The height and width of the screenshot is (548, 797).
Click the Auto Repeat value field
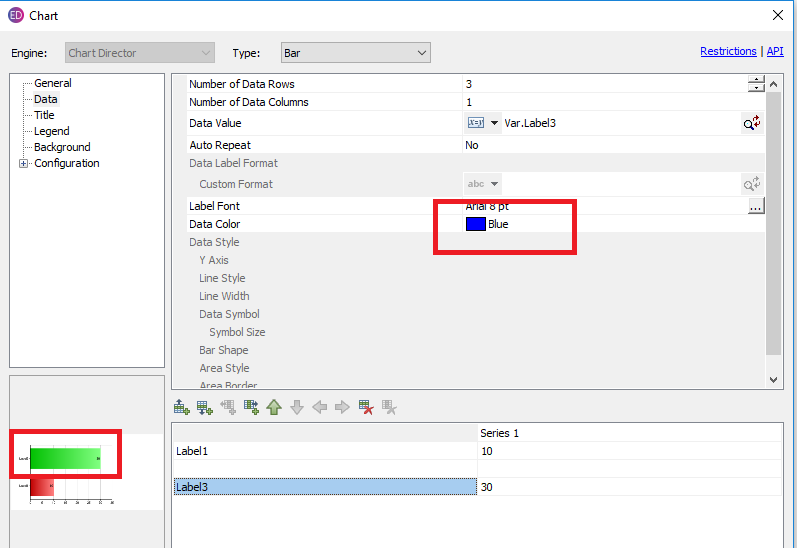coord(600,145)
